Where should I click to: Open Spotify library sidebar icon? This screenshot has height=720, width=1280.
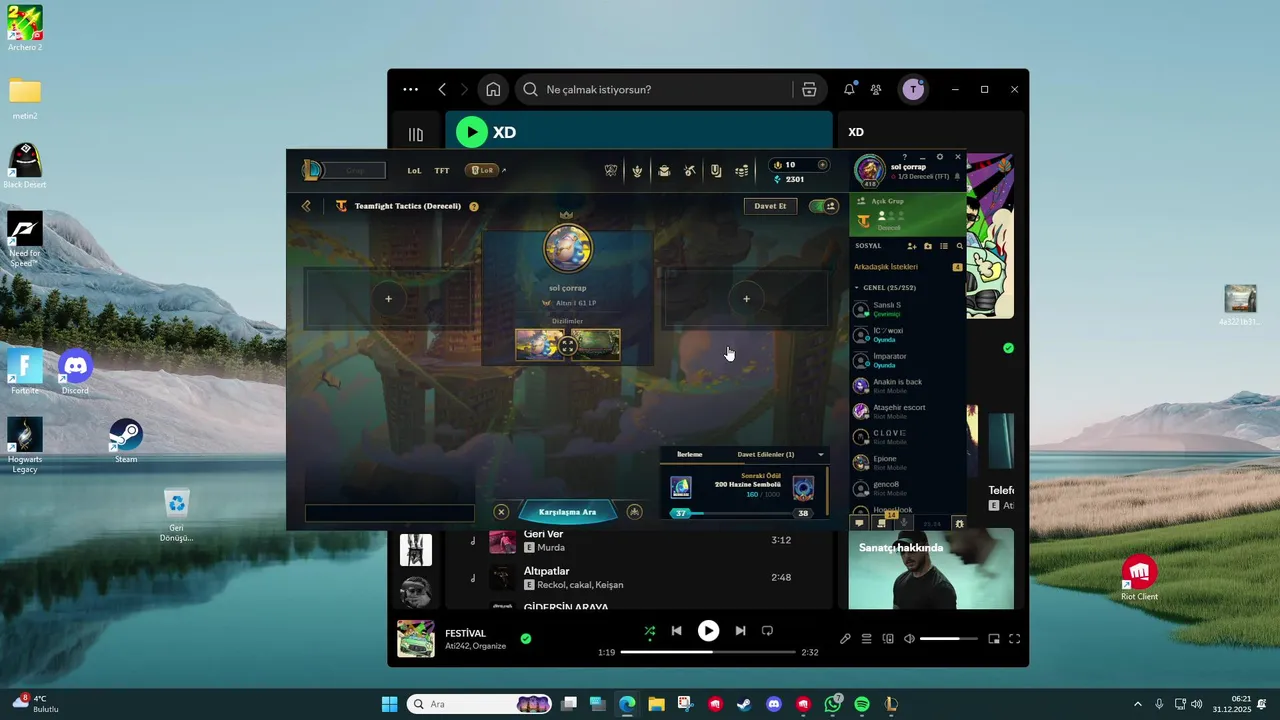(416, 134)
